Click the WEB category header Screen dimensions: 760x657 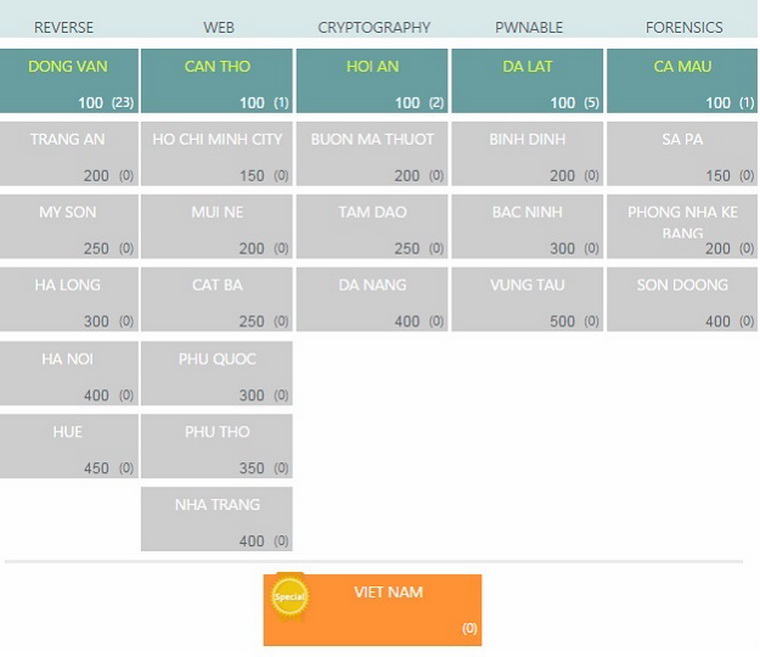click(219, 27)
